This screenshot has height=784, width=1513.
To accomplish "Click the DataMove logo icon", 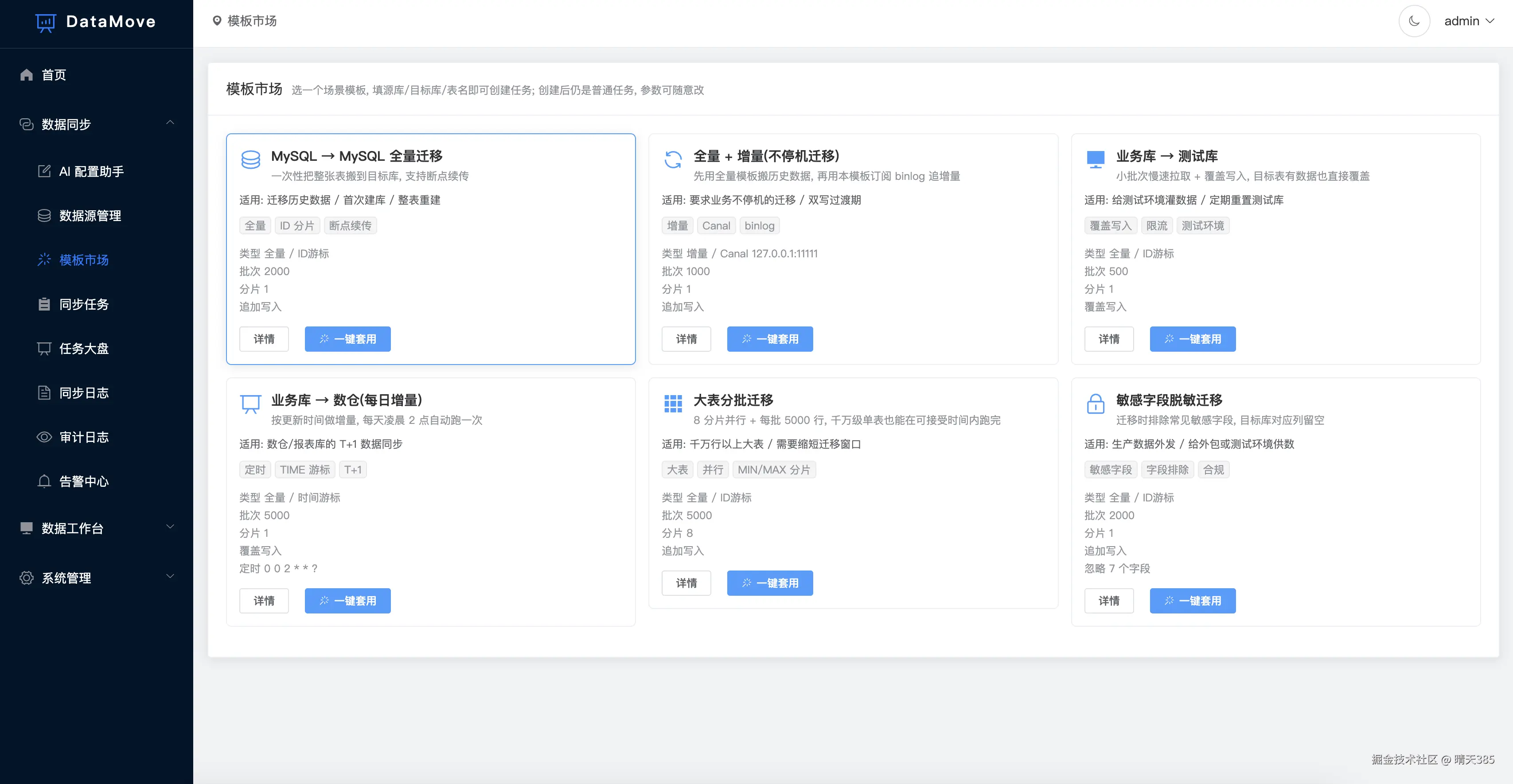I will click(x=45, y=22).
